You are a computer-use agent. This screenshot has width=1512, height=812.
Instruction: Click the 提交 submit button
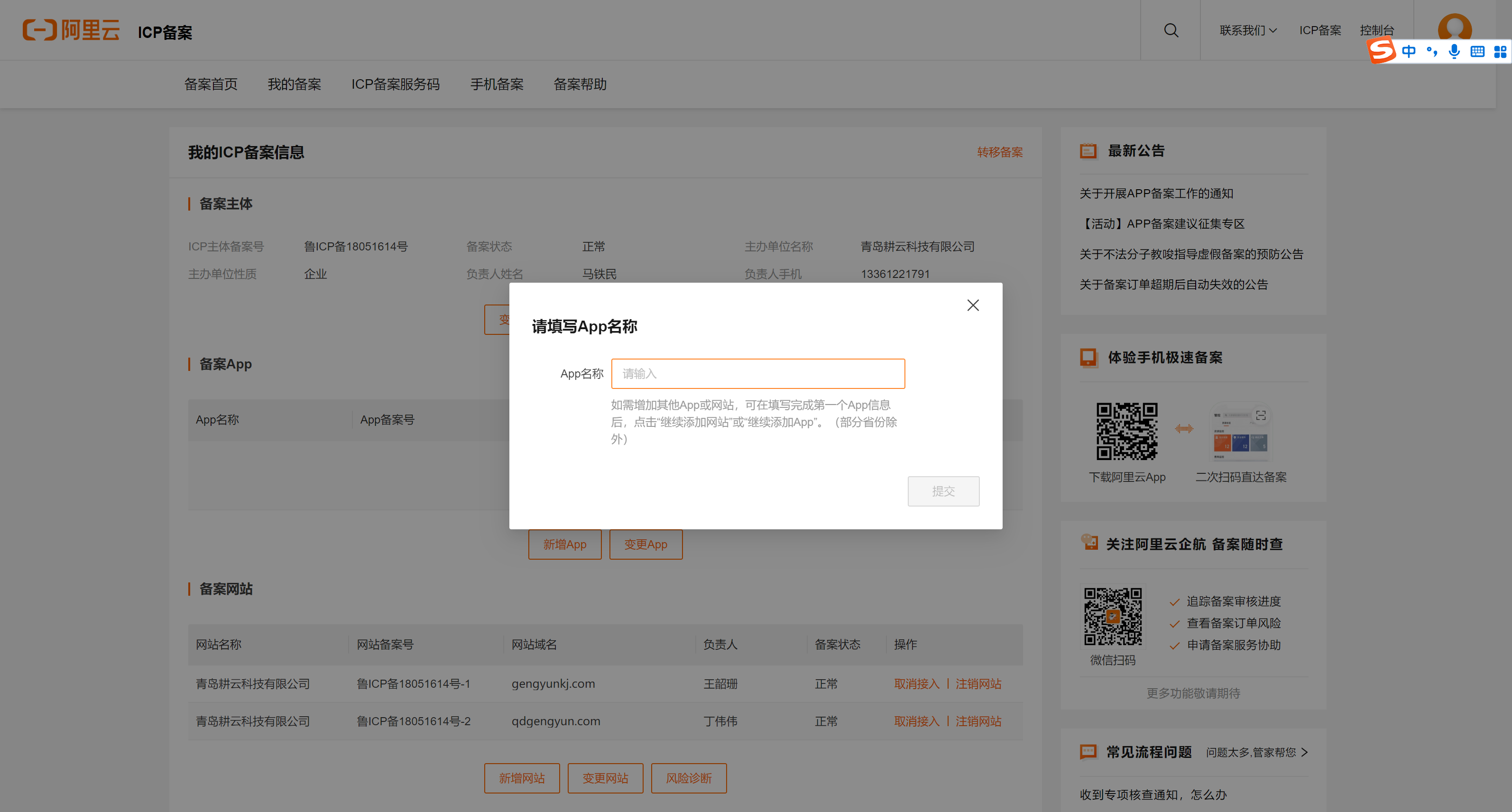[943, 491]
